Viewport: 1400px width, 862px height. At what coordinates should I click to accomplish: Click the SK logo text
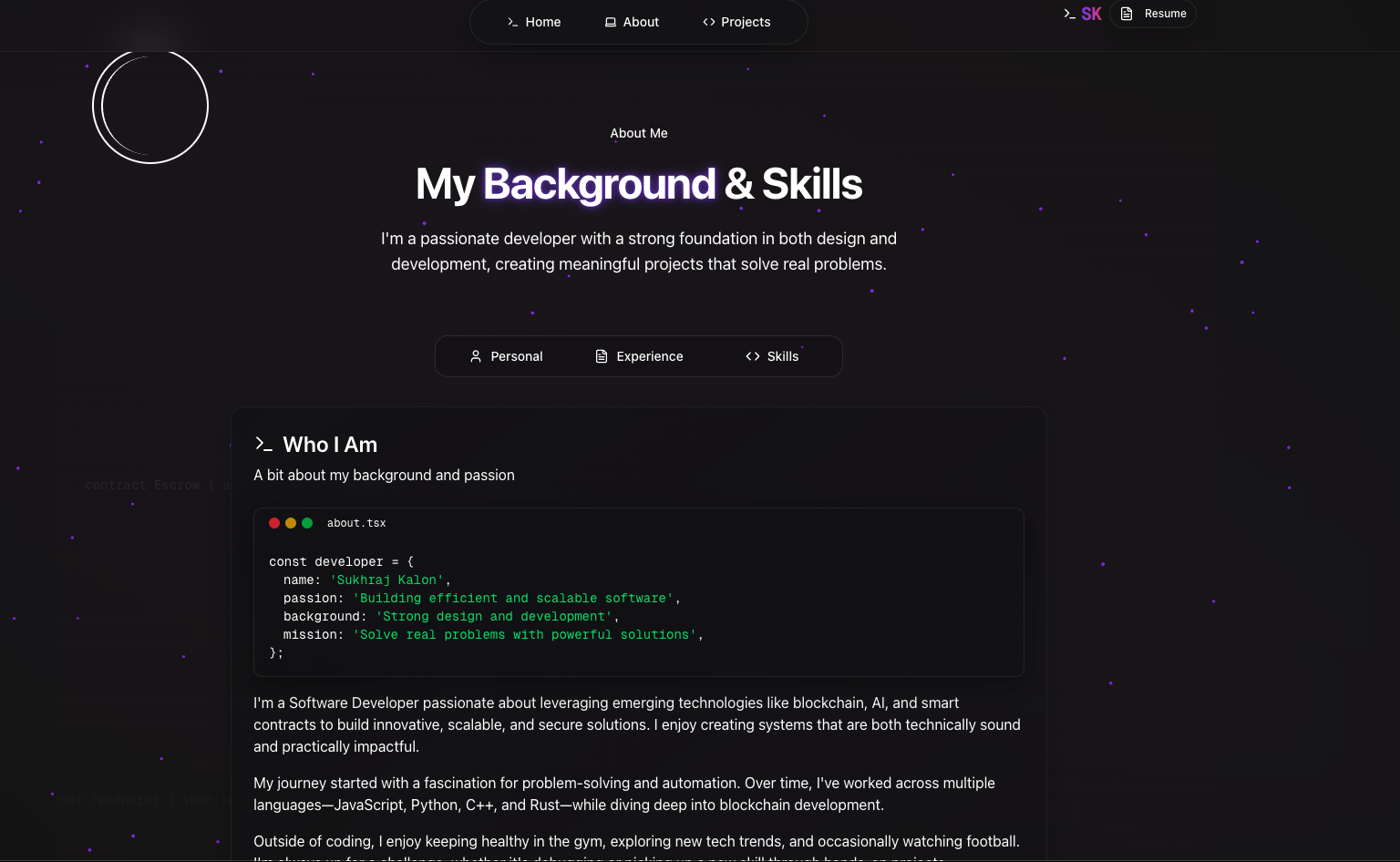click(1091, 14)
